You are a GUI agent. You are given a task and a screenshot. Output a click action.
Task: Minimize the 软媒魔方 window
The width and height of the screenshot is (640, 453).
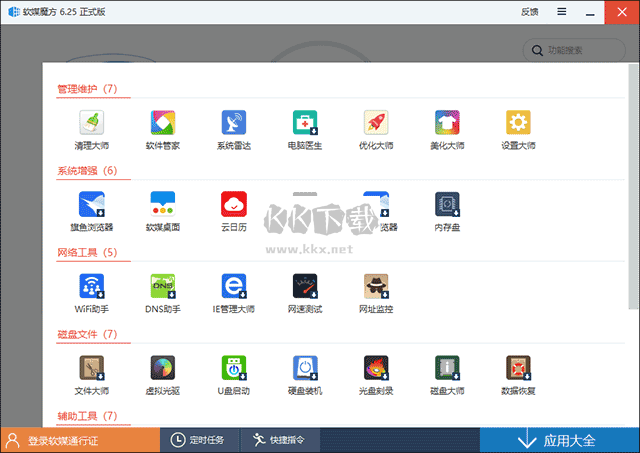pyautogui.click(x=590, y=12)
